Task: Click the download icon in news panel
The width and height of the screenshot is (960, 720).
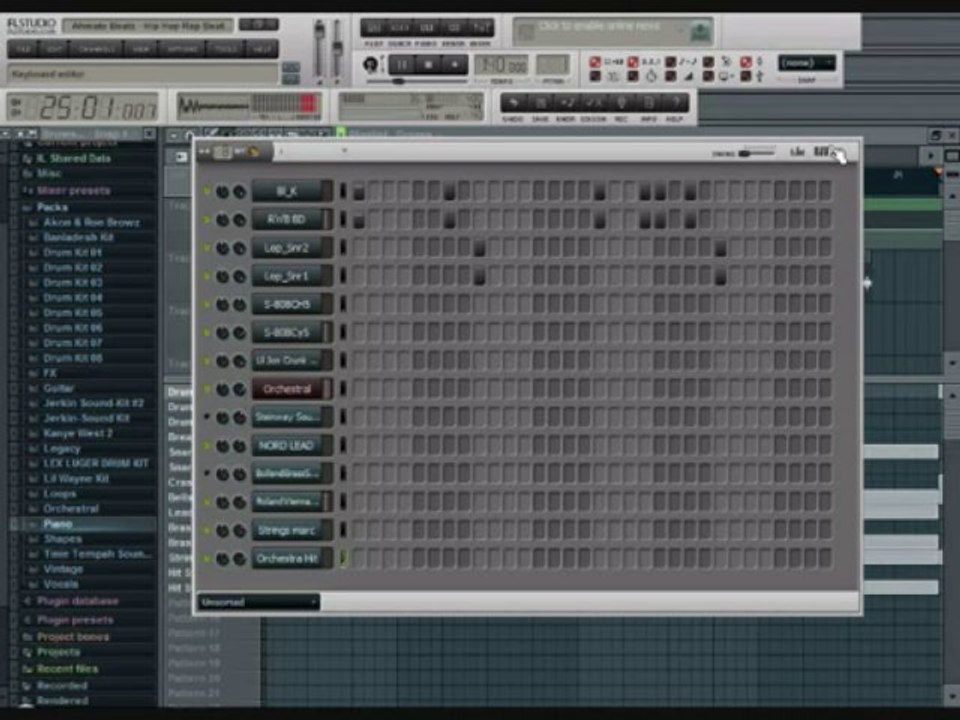Action: (700, 32)
